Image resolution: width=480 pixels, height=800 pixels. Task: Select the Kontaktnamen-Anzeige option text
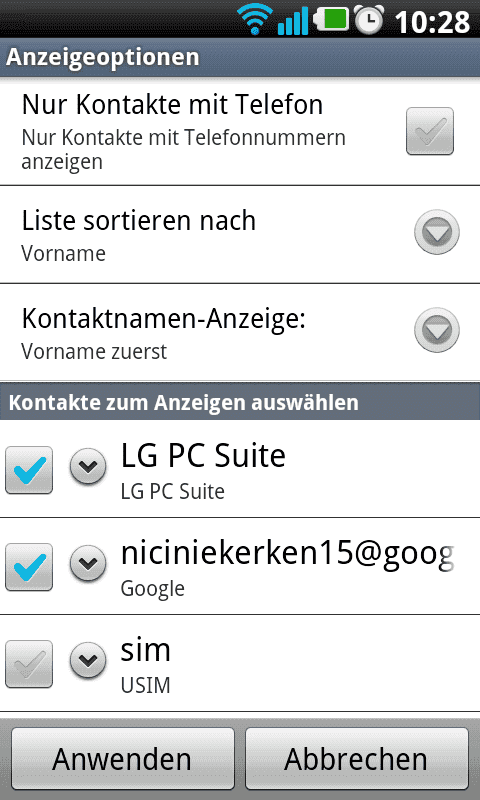point(163,318)
